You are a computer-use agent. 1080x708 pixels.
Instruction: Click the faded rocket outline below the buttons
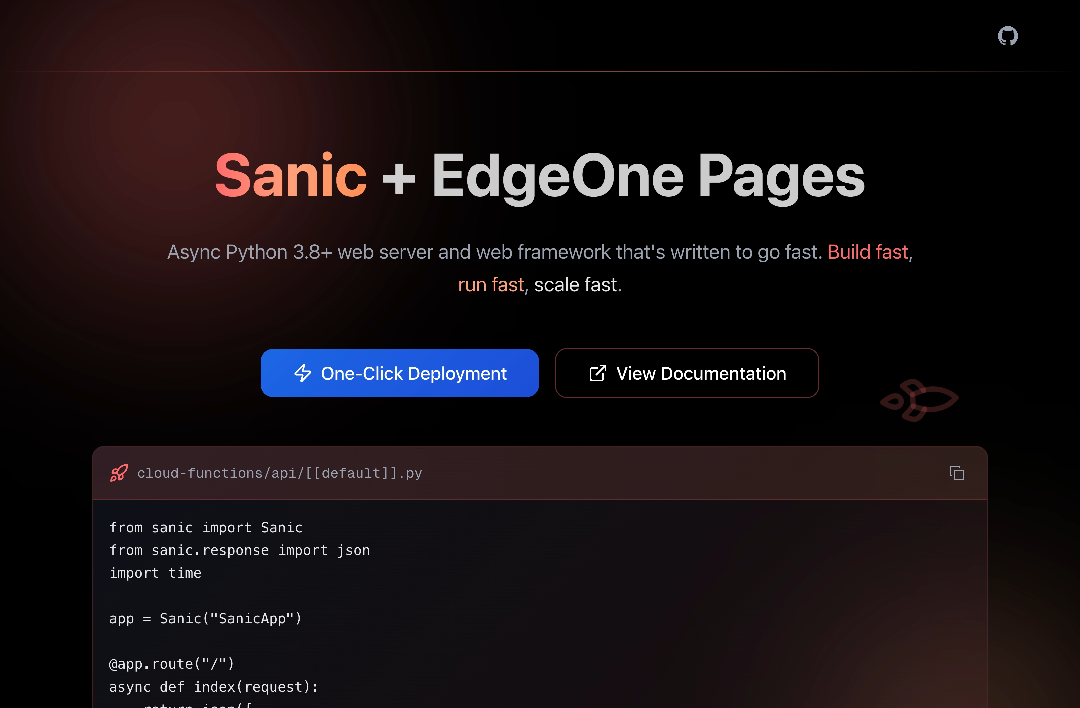click(919, 399)
